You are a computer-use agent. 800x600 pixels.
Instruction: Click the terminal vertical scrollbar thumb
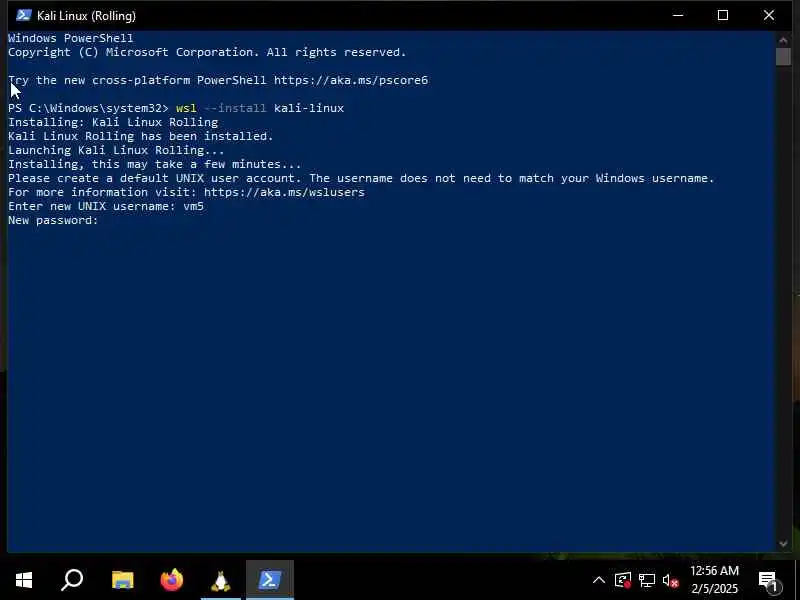pos(783,56)
